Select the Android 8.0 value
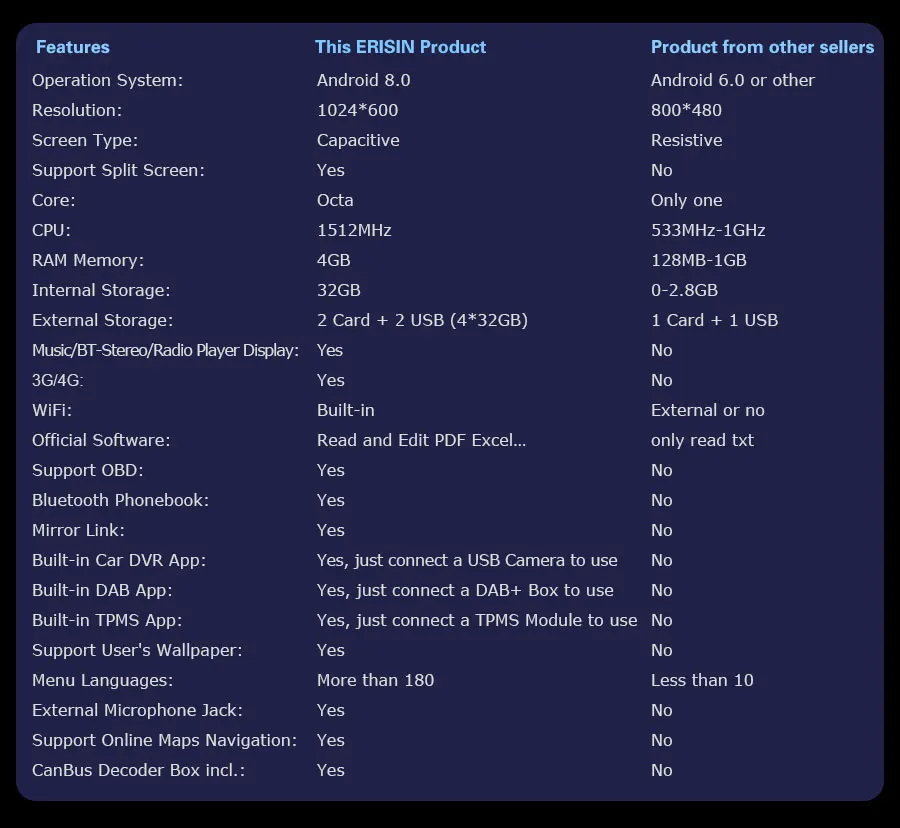The image size is (900, 828). point(363,80)
